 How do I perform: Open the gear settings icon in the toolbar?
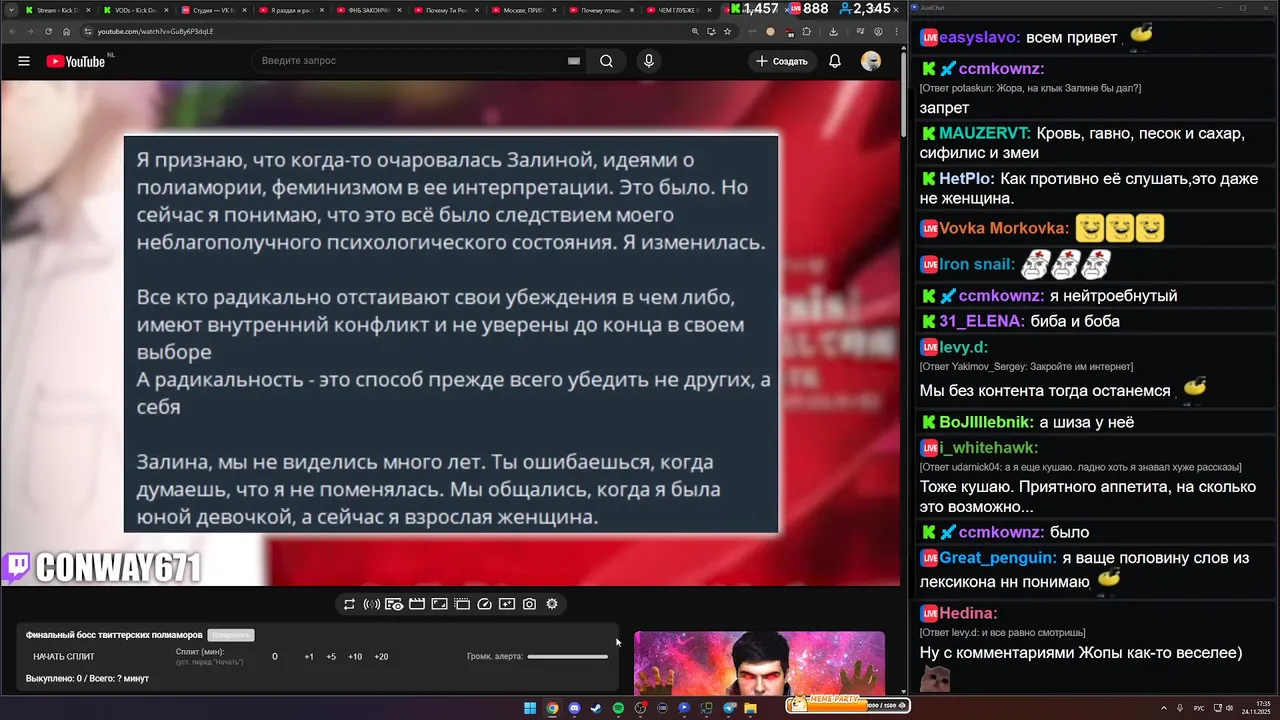552,604
